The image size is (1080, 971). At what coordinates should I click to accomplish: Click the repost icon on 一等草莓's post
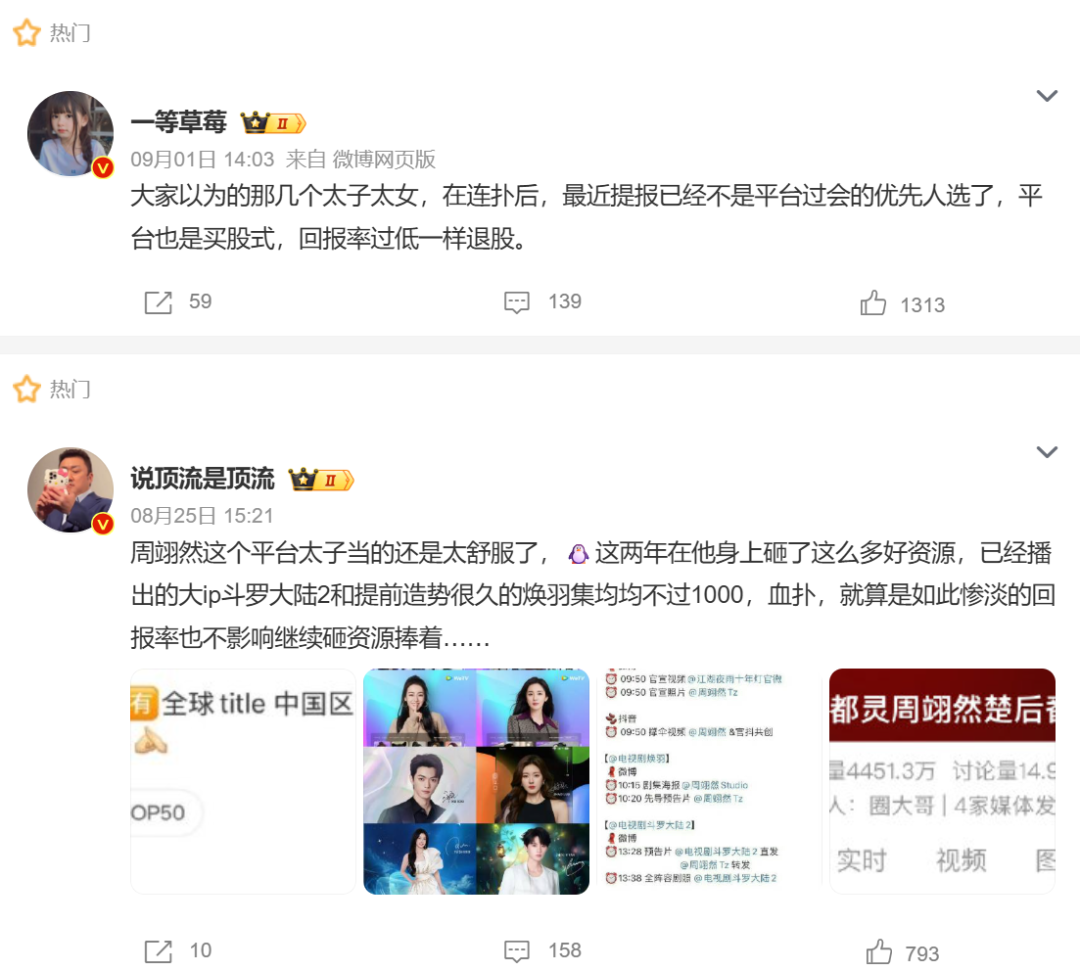158,302
